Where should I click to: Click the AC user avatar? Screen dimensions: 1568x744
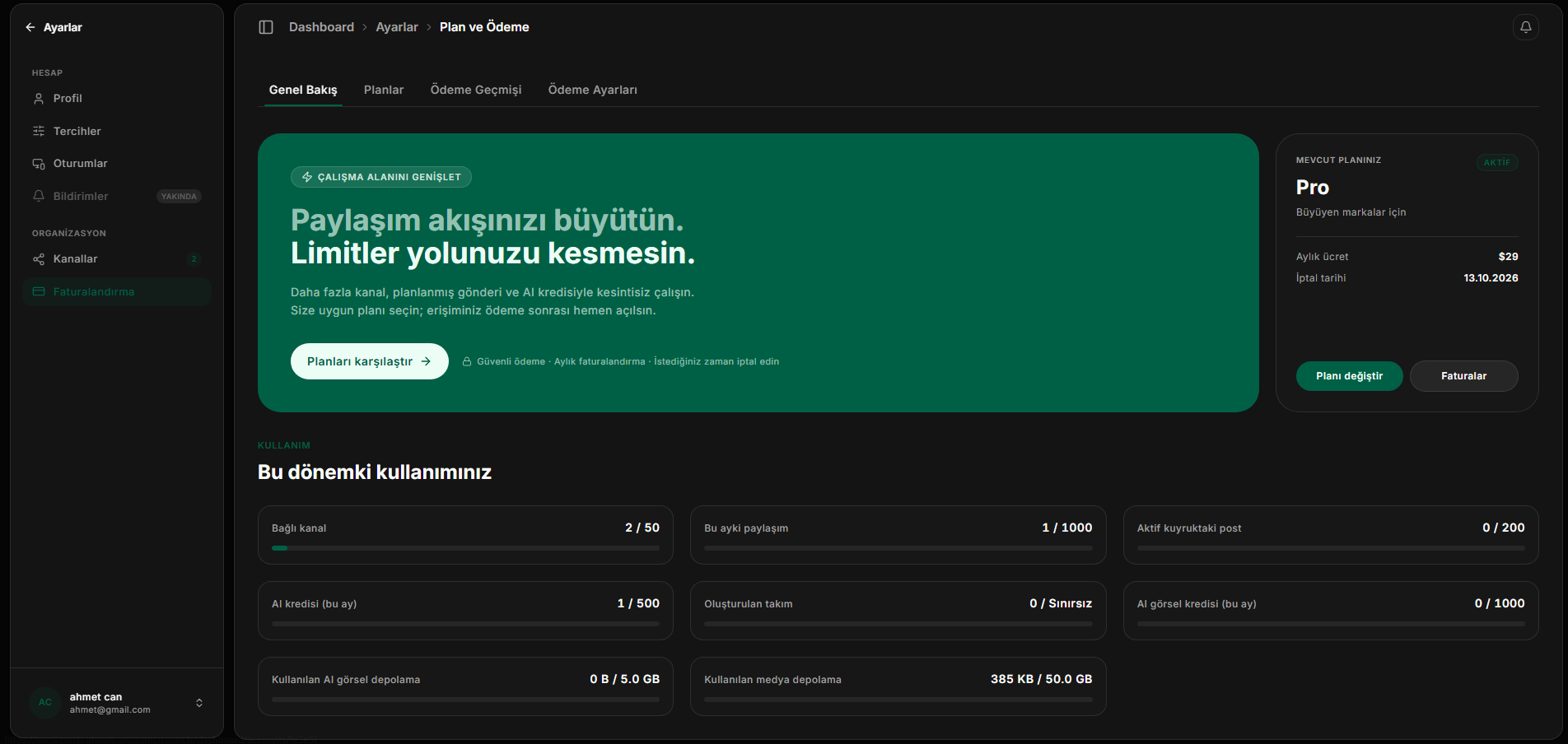45,703
